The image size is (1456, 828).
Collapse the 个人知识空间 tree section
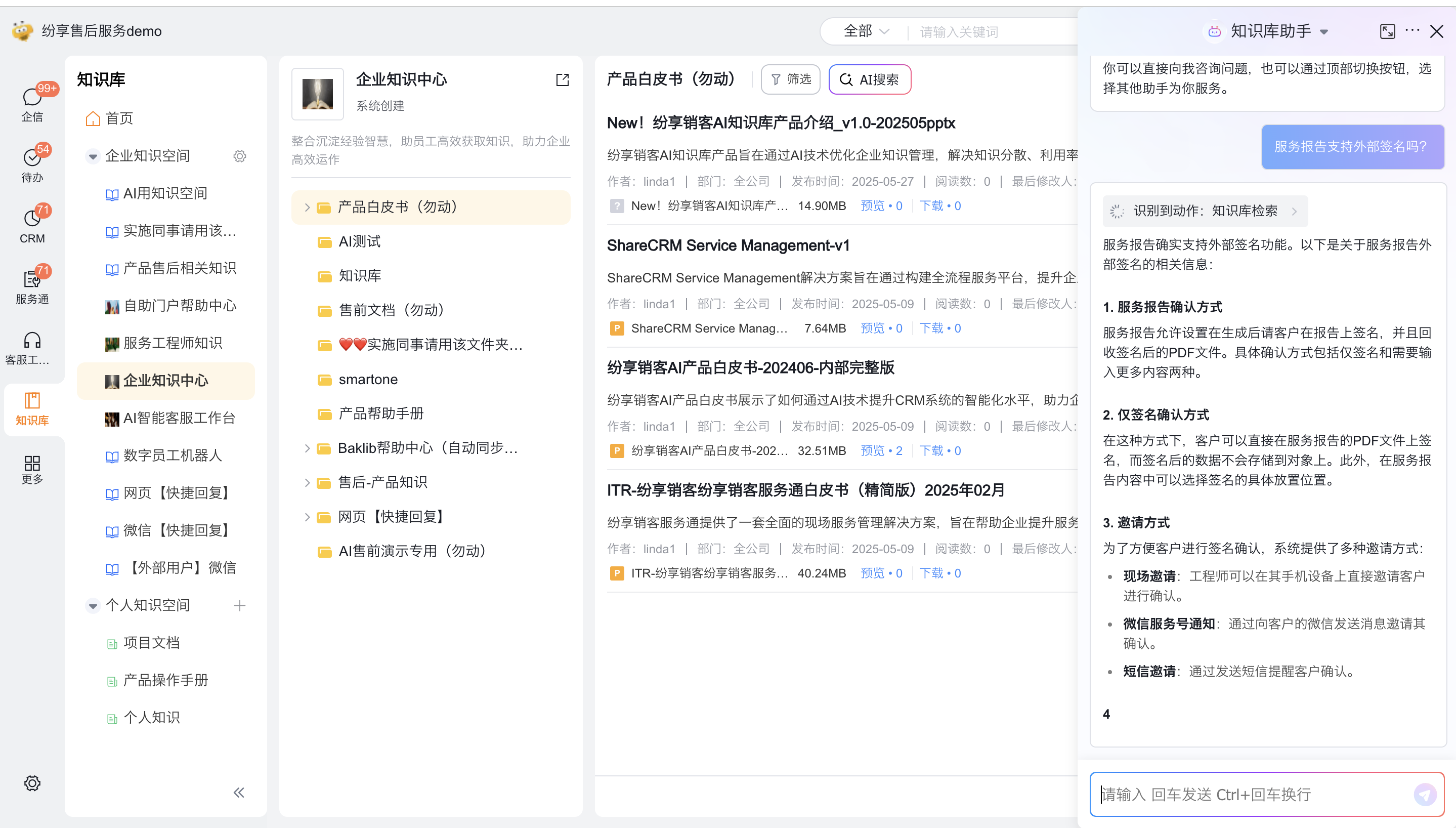92,605
